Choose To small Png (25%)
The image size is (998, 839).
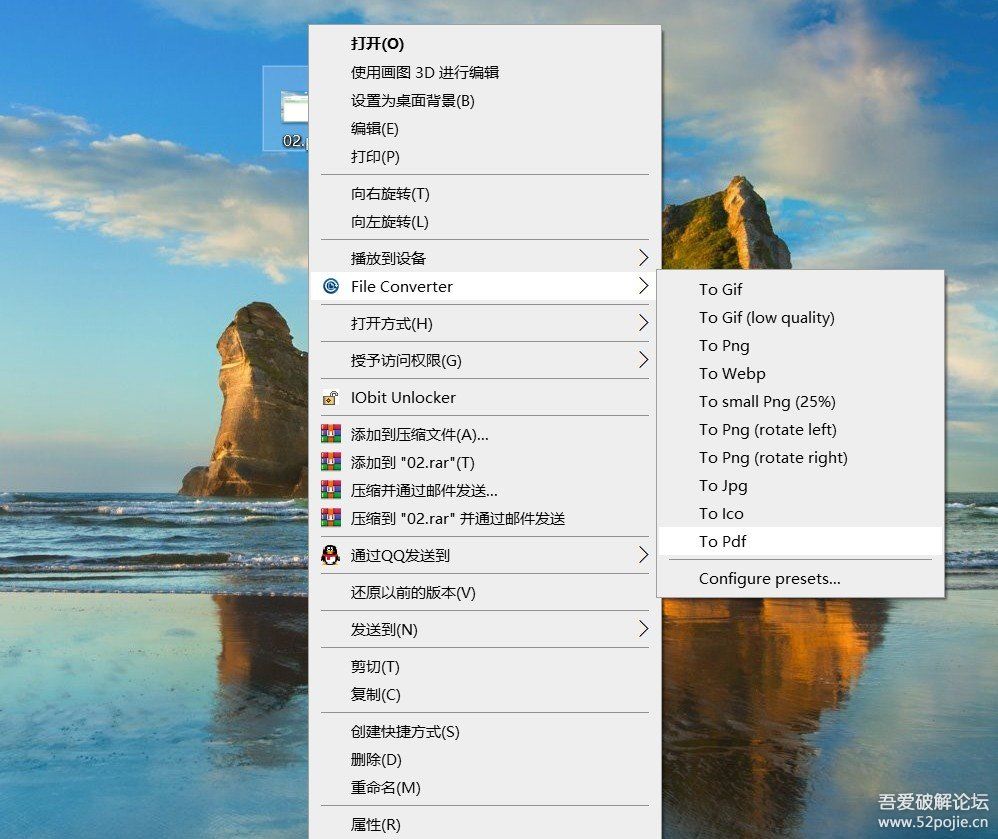(767, 401)
